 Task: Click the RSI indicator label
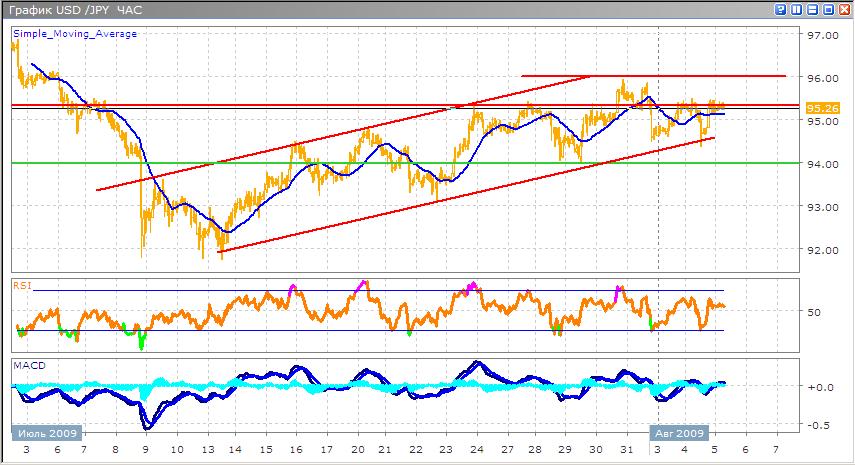[x=21, y=285]
